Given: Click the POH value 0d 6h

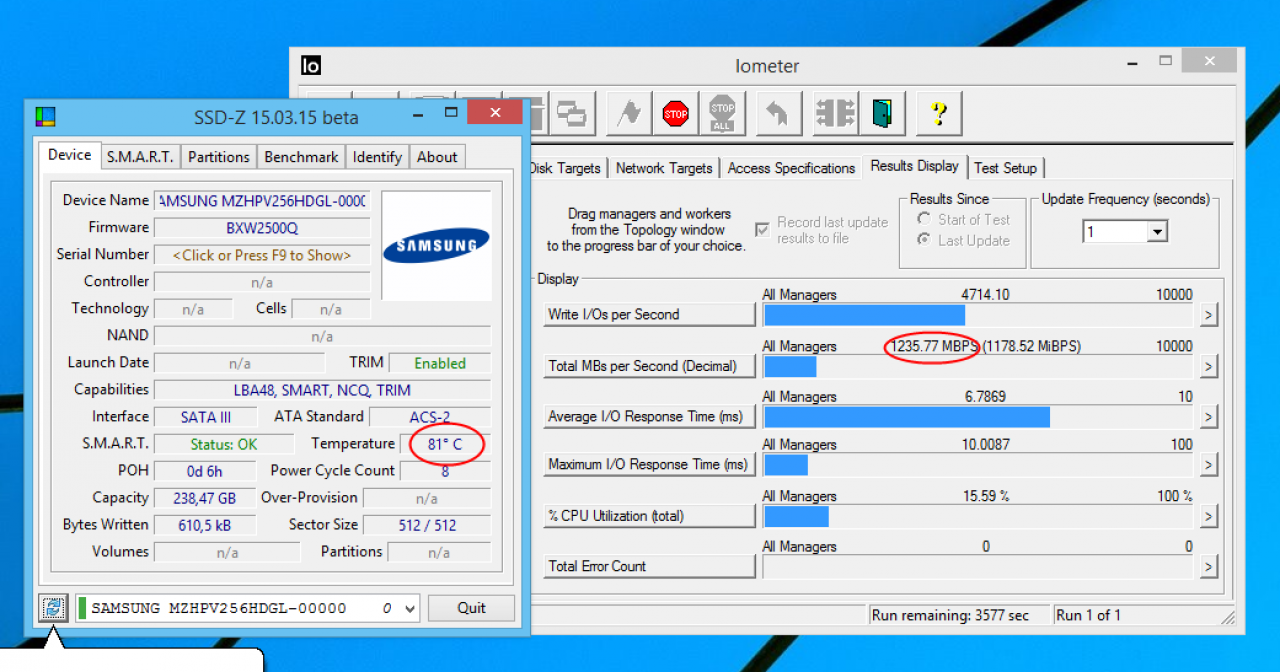Looking at the screenshot, I should click(205, 471).
